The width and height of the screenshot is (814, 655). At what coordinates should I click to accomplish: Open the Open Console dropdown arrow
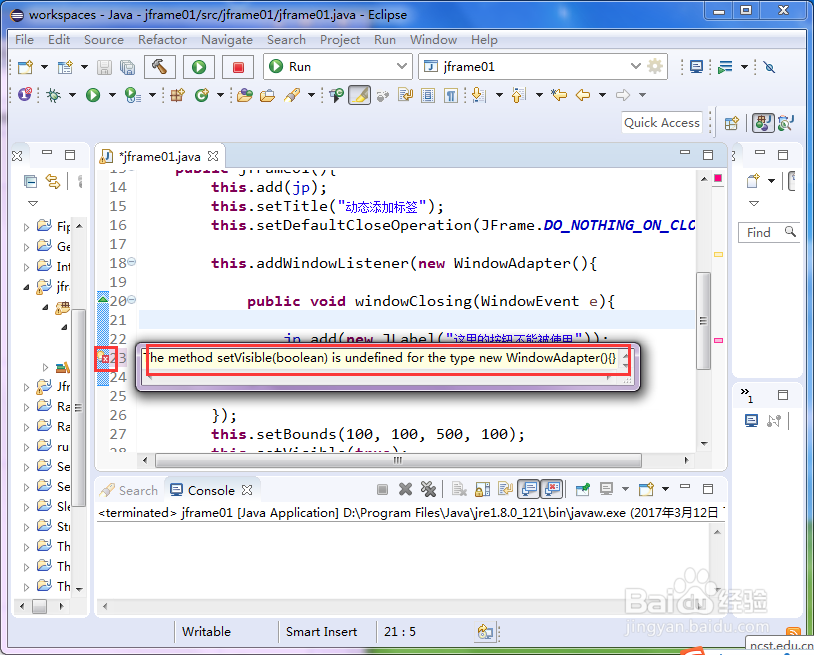coord(666,489)
